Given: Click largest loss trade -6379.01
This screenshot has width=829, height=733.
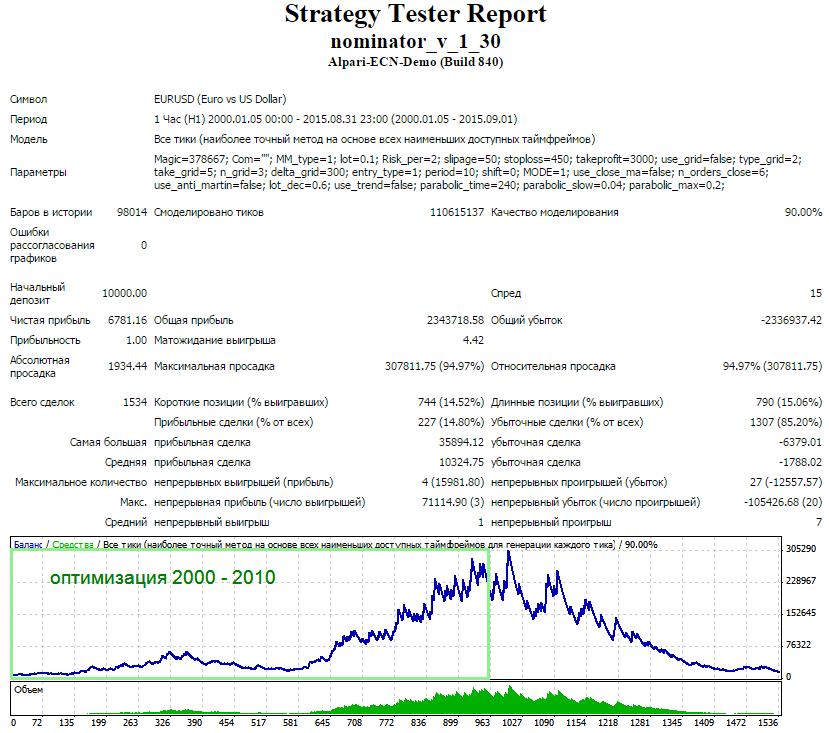Looking at the screenshot, I should [800, 443].
